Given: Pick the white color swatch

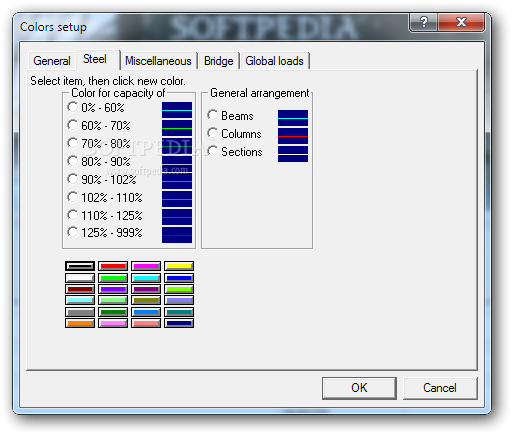Looking at the screenshot, I should pyautogui.click(x=80, y=278).
